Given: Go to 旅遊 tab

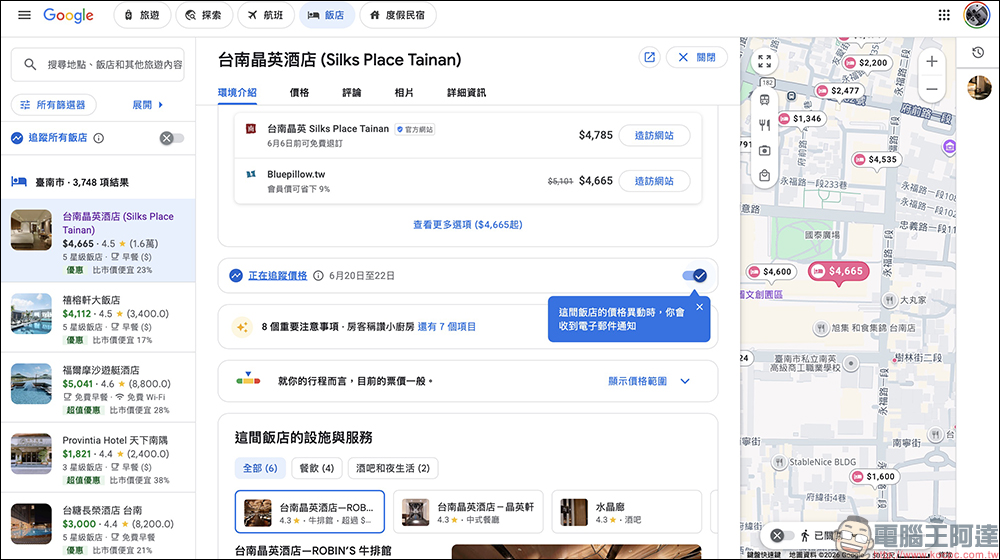Looking at the screenshot, I should click(142, 15).
